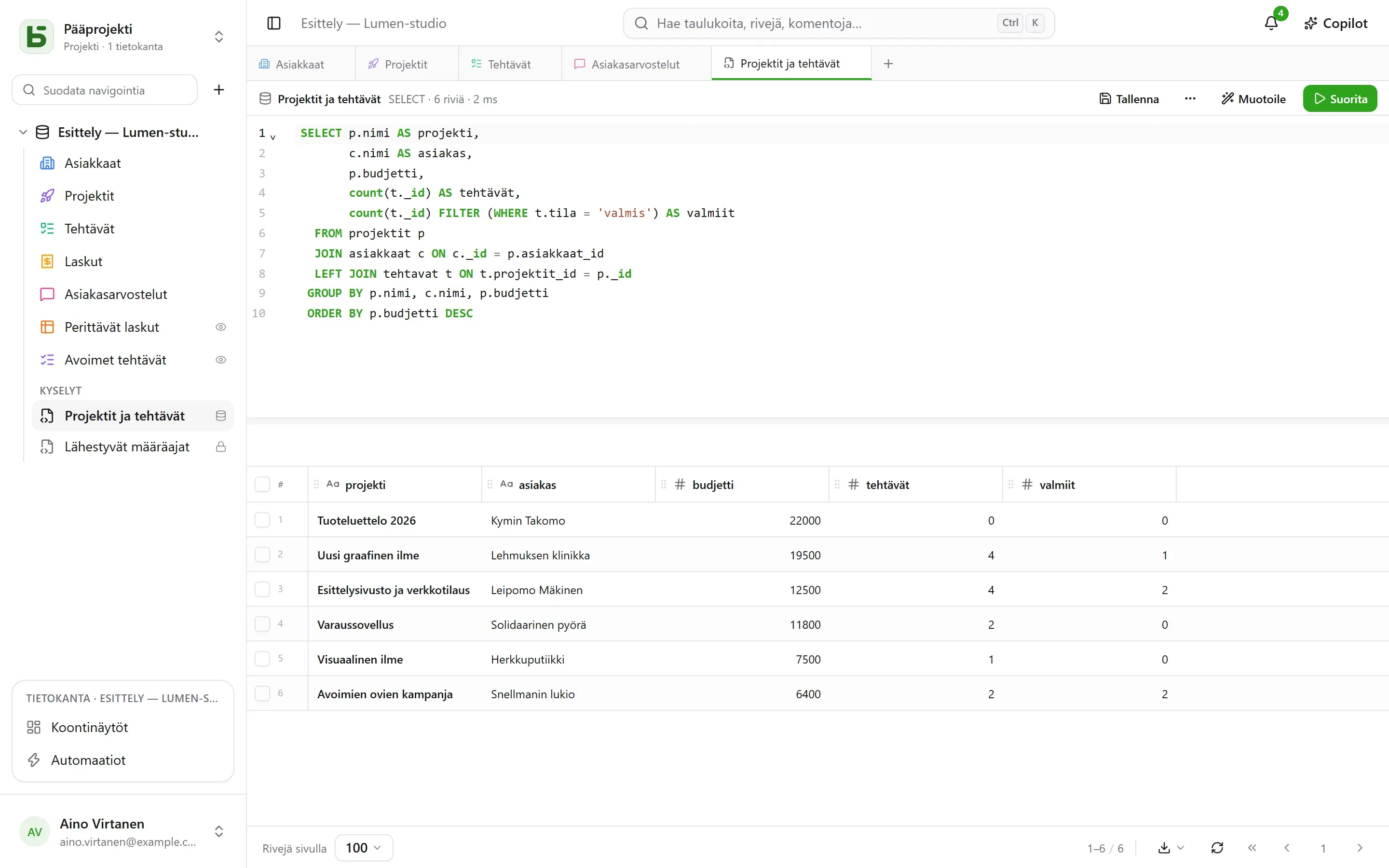1389x868 pixels.
Task: Select row Varaussovellus checkbox
Action: (x=262, y=624)
